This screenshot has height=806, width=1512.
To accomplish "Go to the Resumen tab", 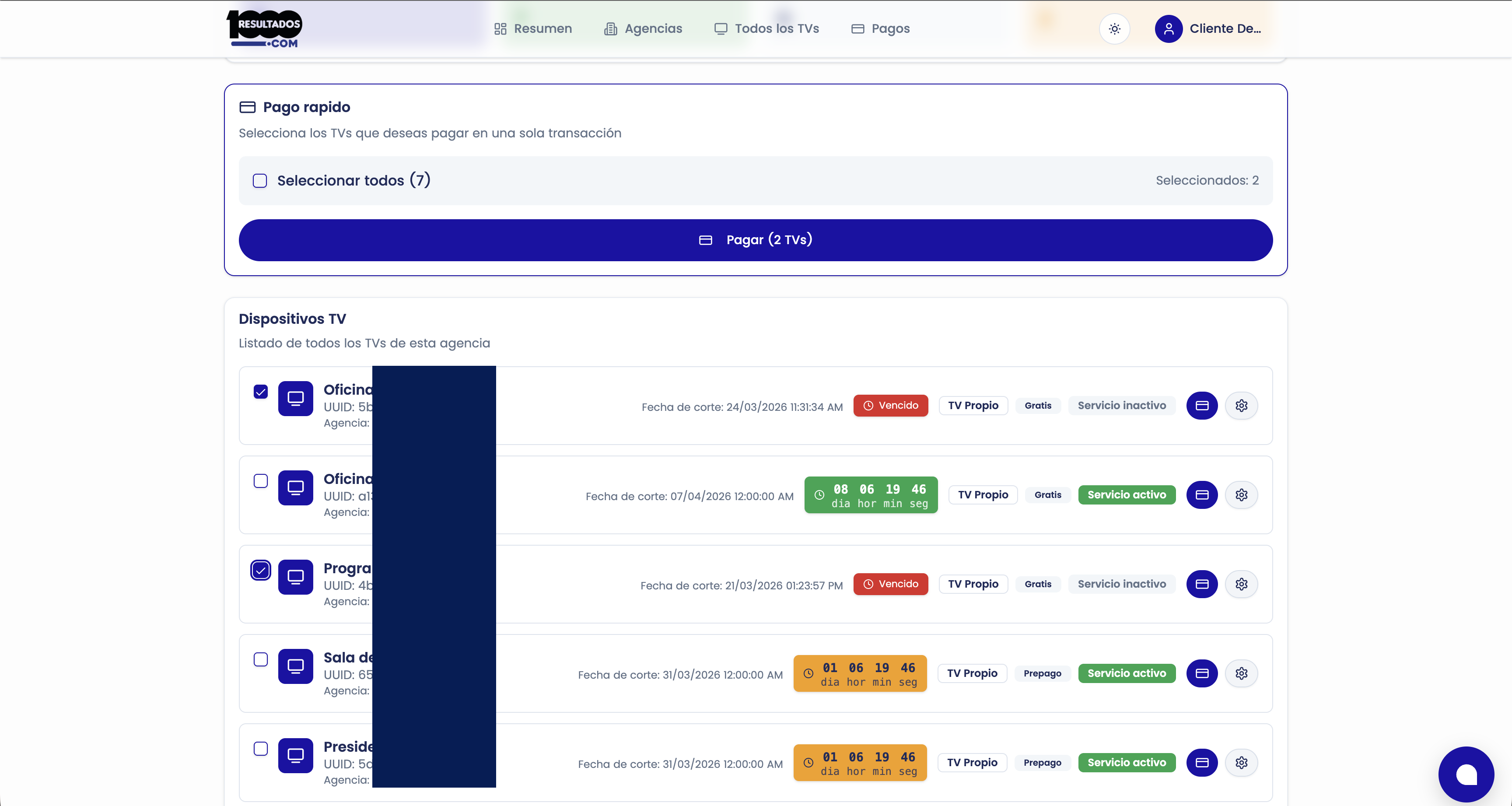I will pos(533,29).
